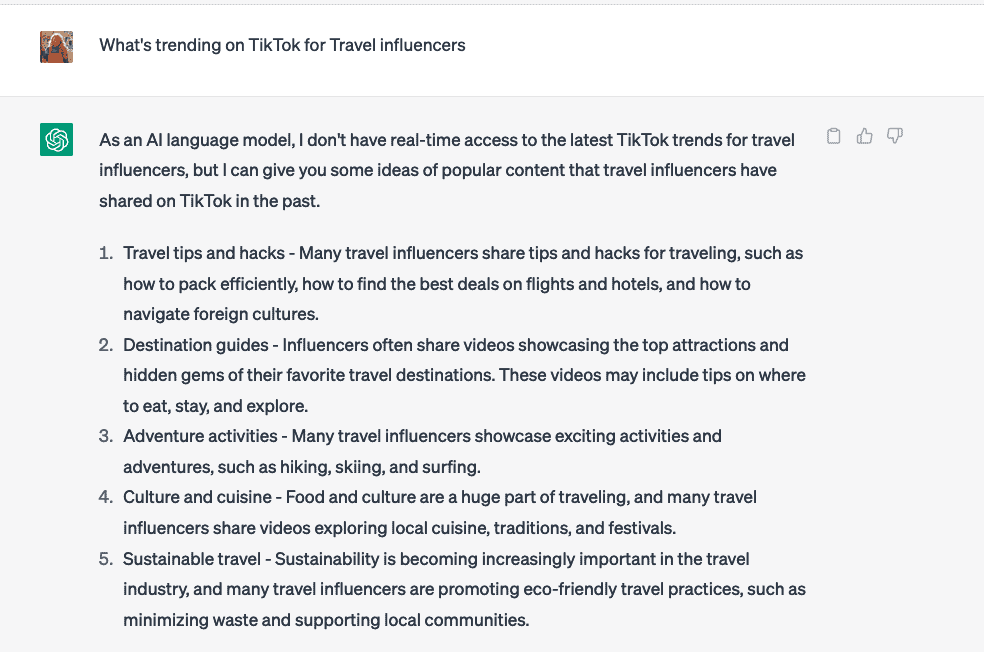Click the 'navigate foreign cultures' text line
The image size is (984, 652).
(x=221, y=314)
